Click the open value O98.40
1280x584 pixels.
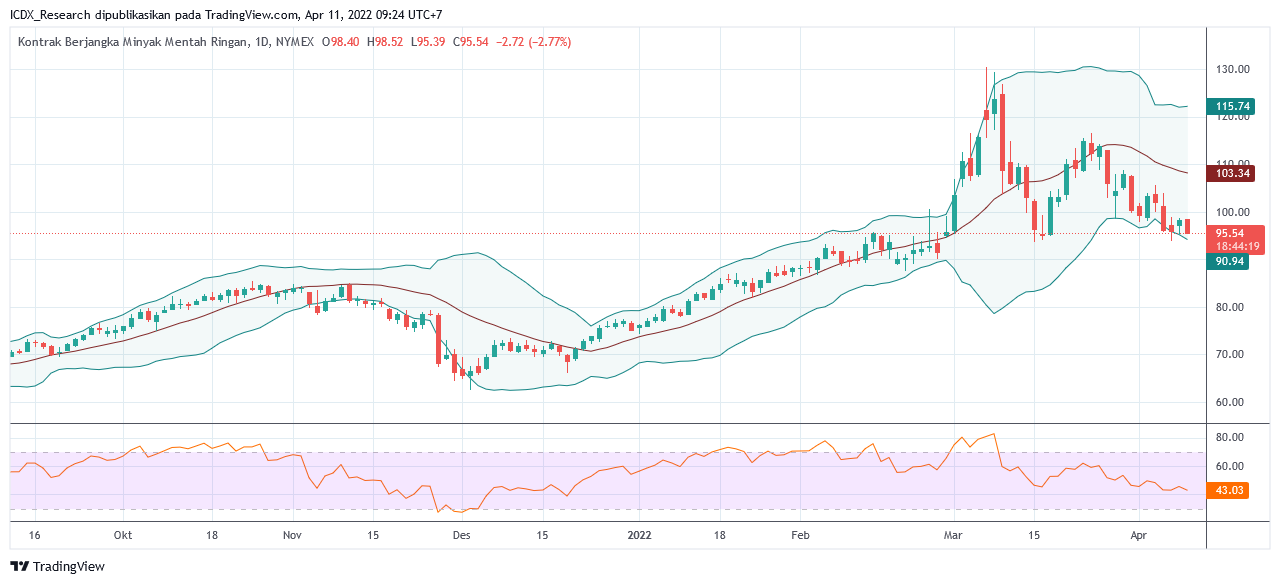click(x=341, y=42)
